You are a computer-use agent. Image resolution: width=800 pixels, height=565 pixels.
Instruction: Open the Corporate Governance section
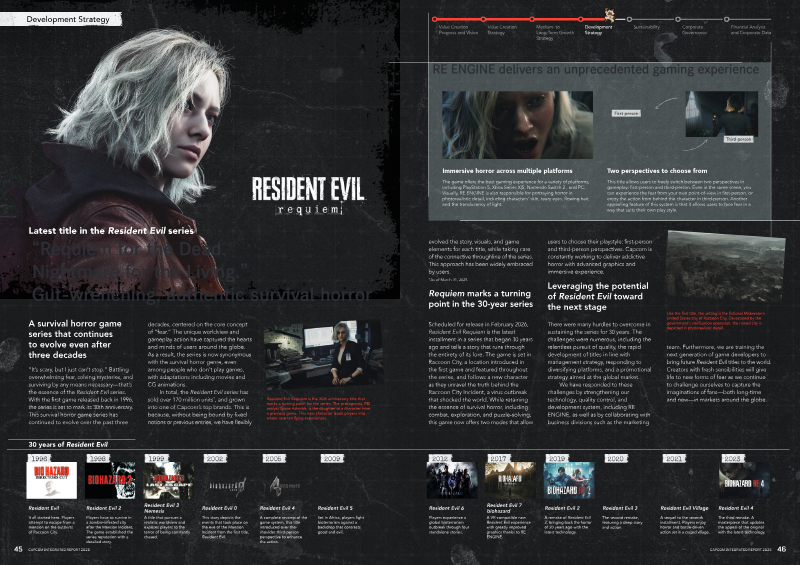pyautogui.click(x=694, y=29)
